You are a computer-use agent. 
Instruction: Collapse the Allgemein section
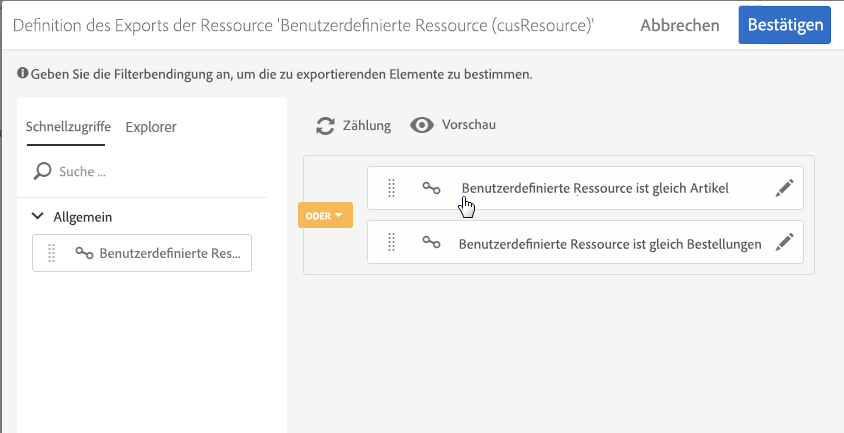click(38, 216)
